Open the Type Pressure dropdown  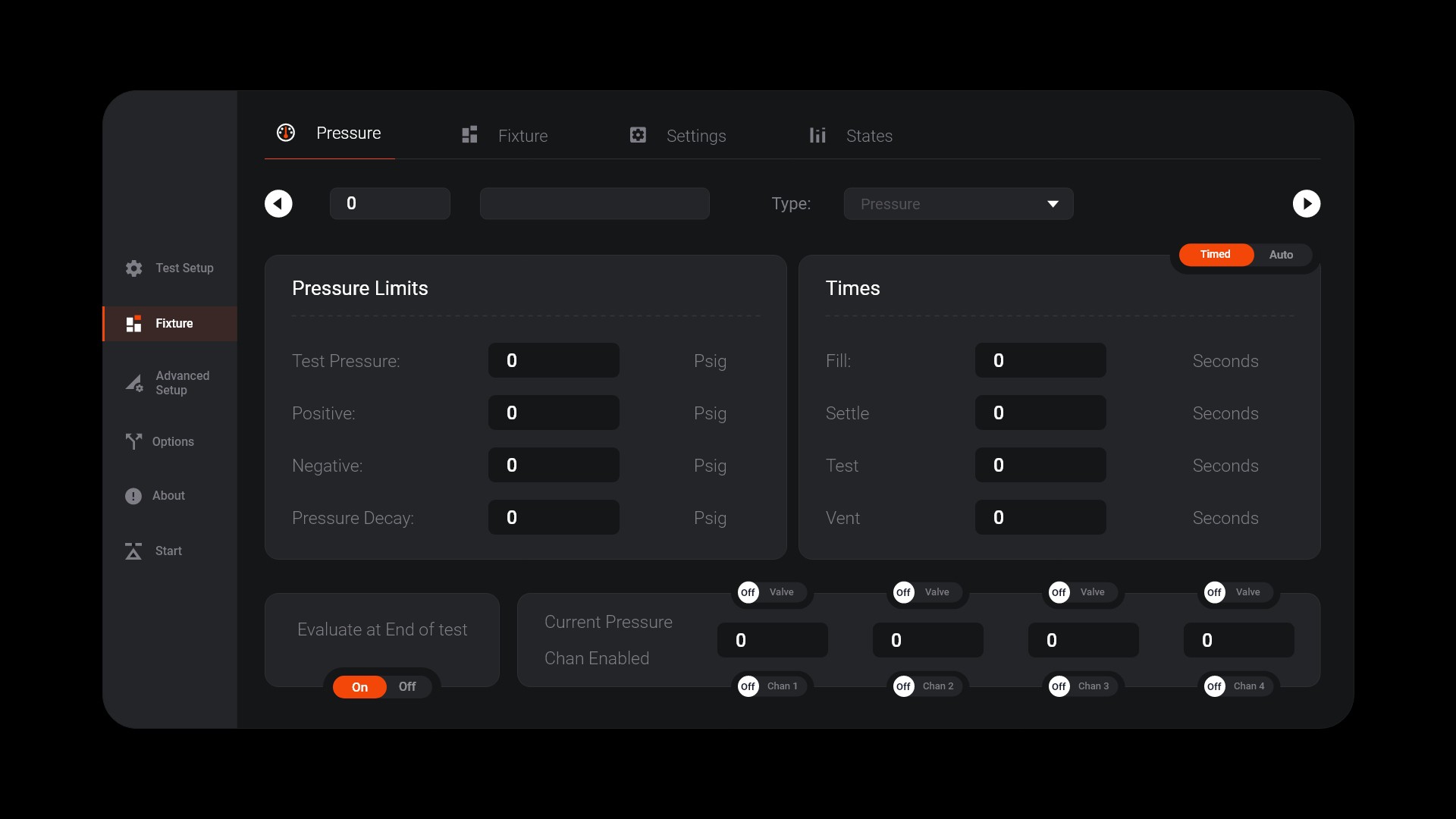(x=959, y=204)
